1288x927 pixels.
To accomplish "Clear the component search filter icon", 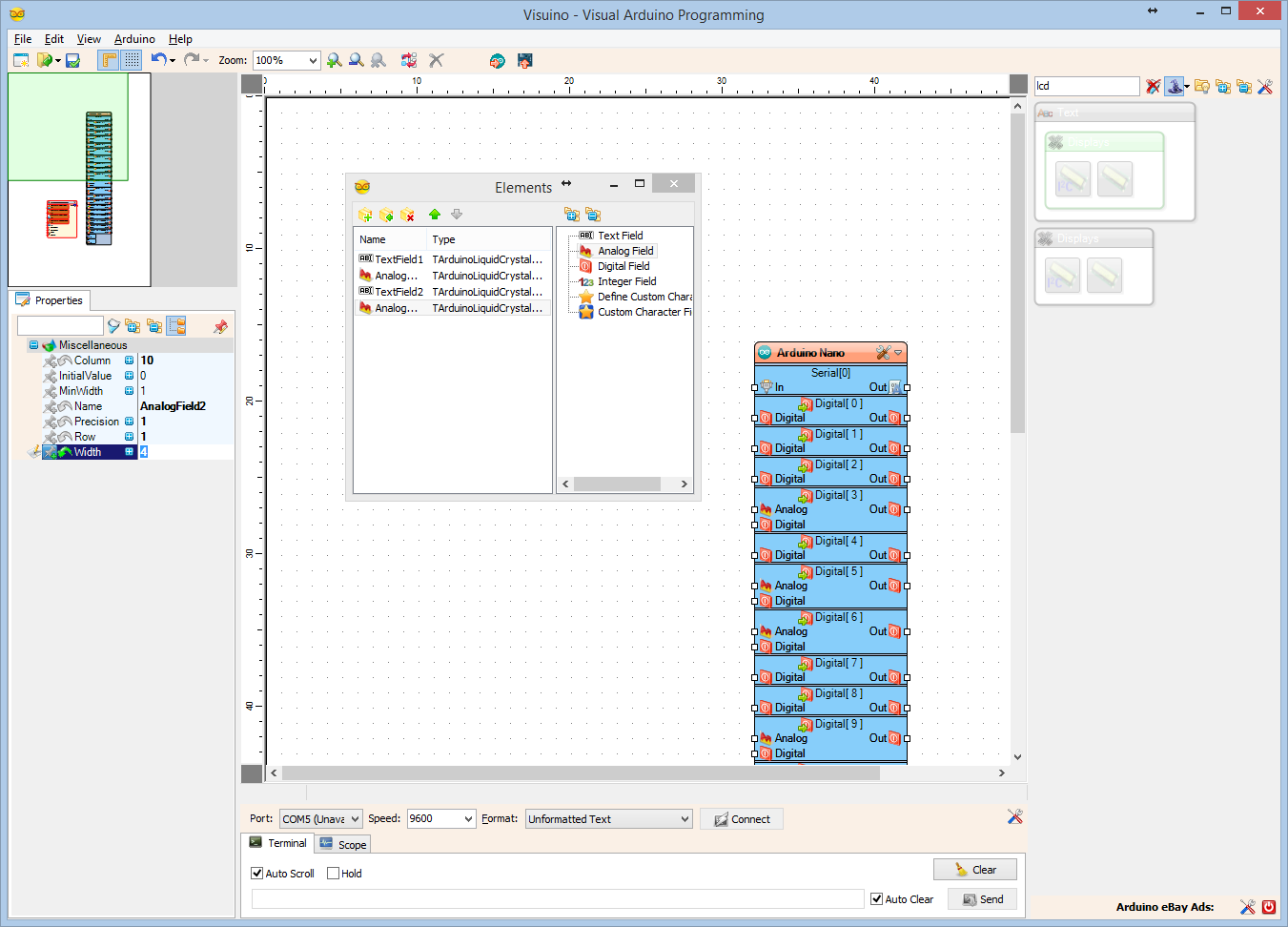I will click(1153, 87).
